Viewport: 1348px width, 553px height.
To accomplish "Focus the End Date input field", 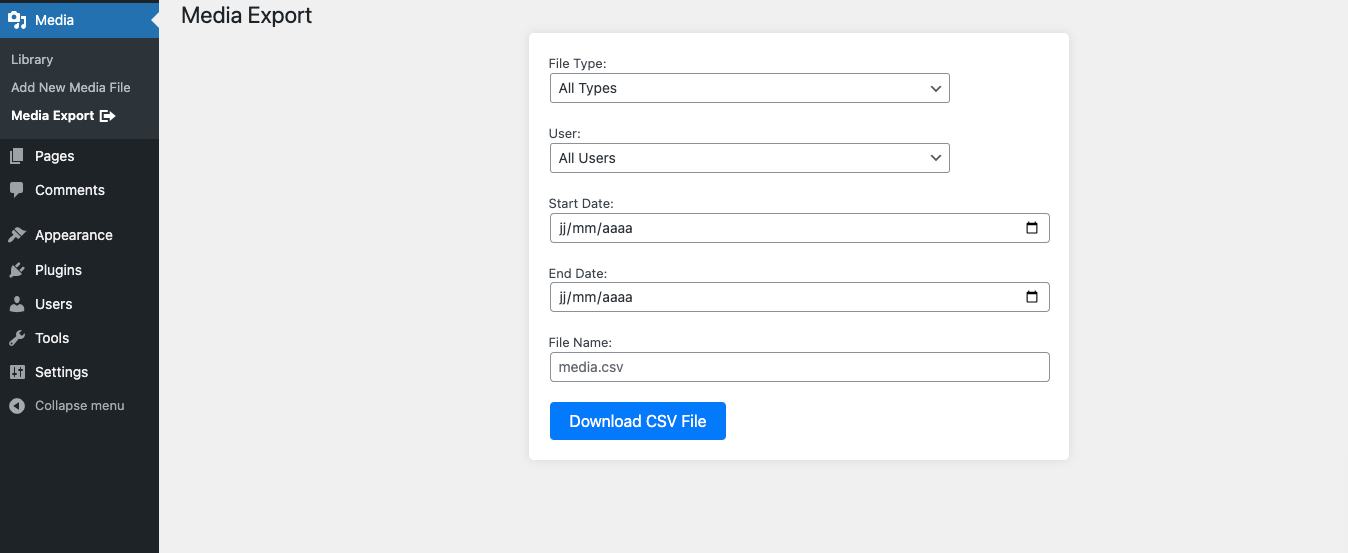I will point(780,297).
